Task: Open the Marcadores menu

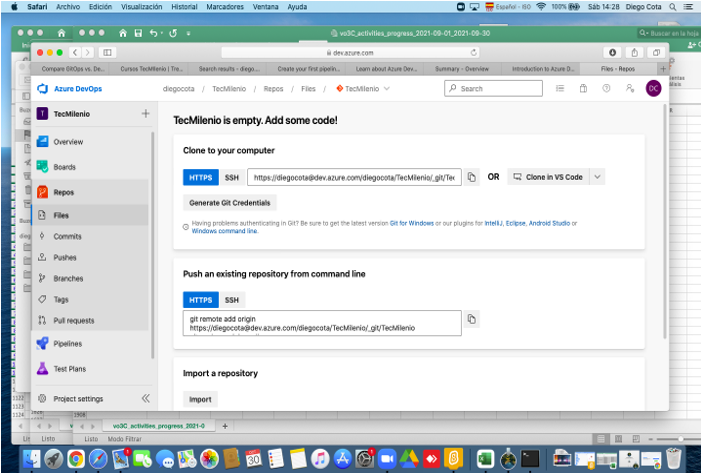Action: [x=225, y=7]
